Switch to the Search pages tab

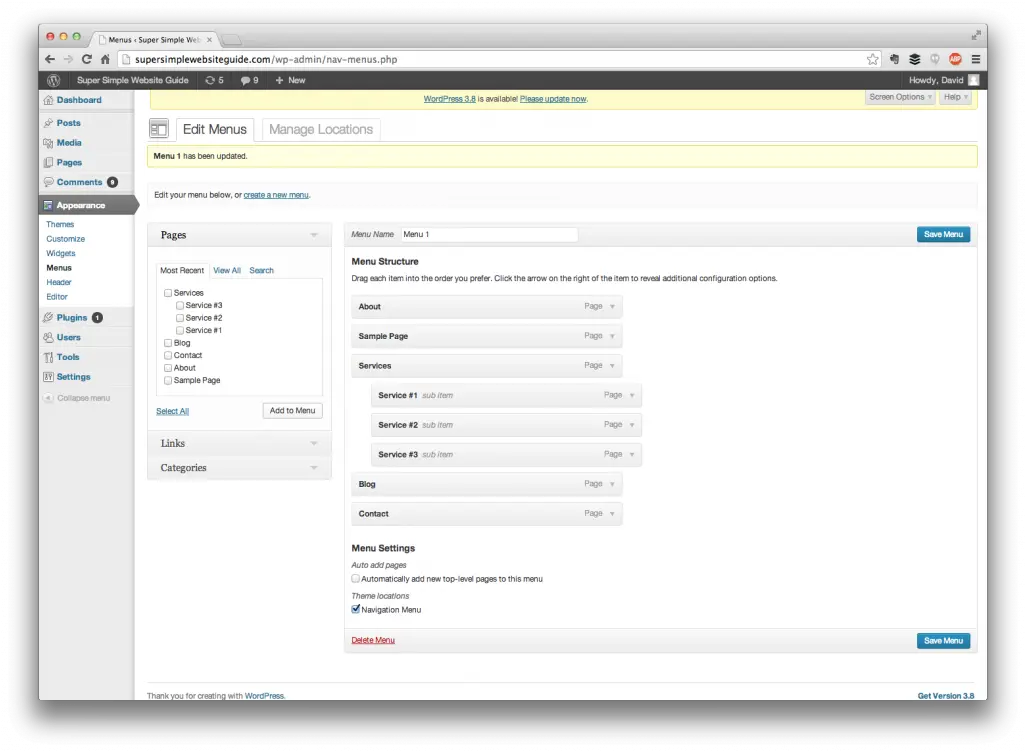[261, 271]
